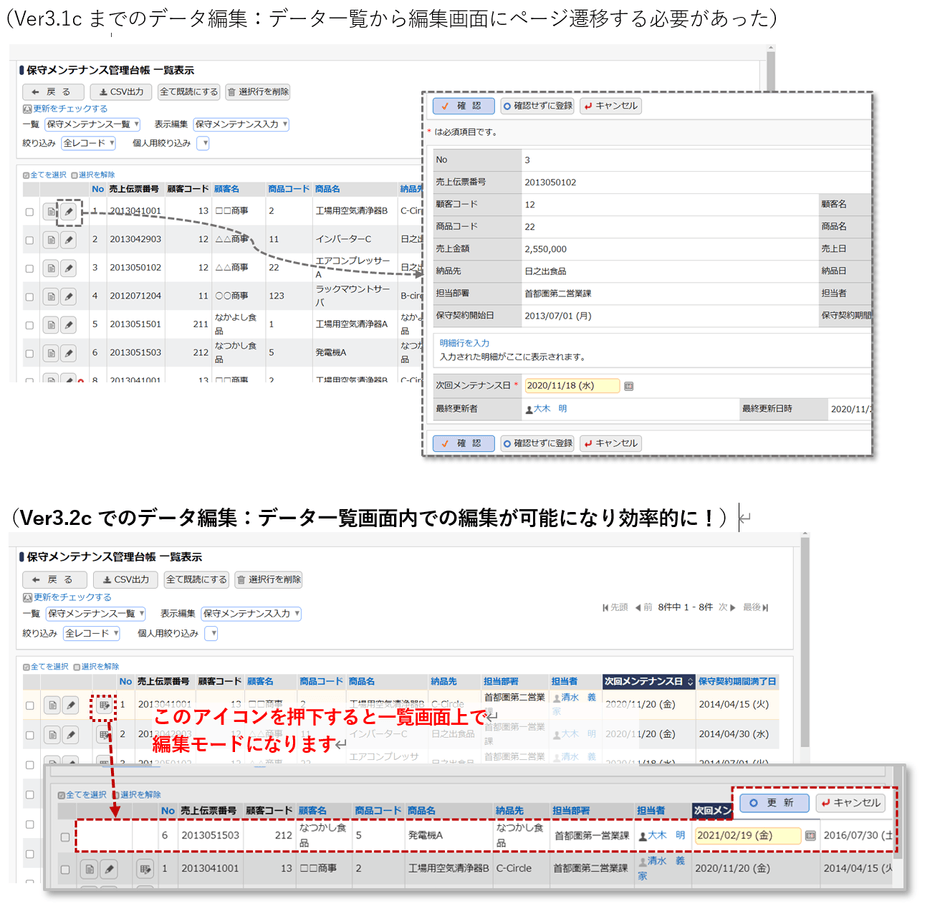Expand the 絞り込み 全レコード filter dropdown

(x=88, y=142)
